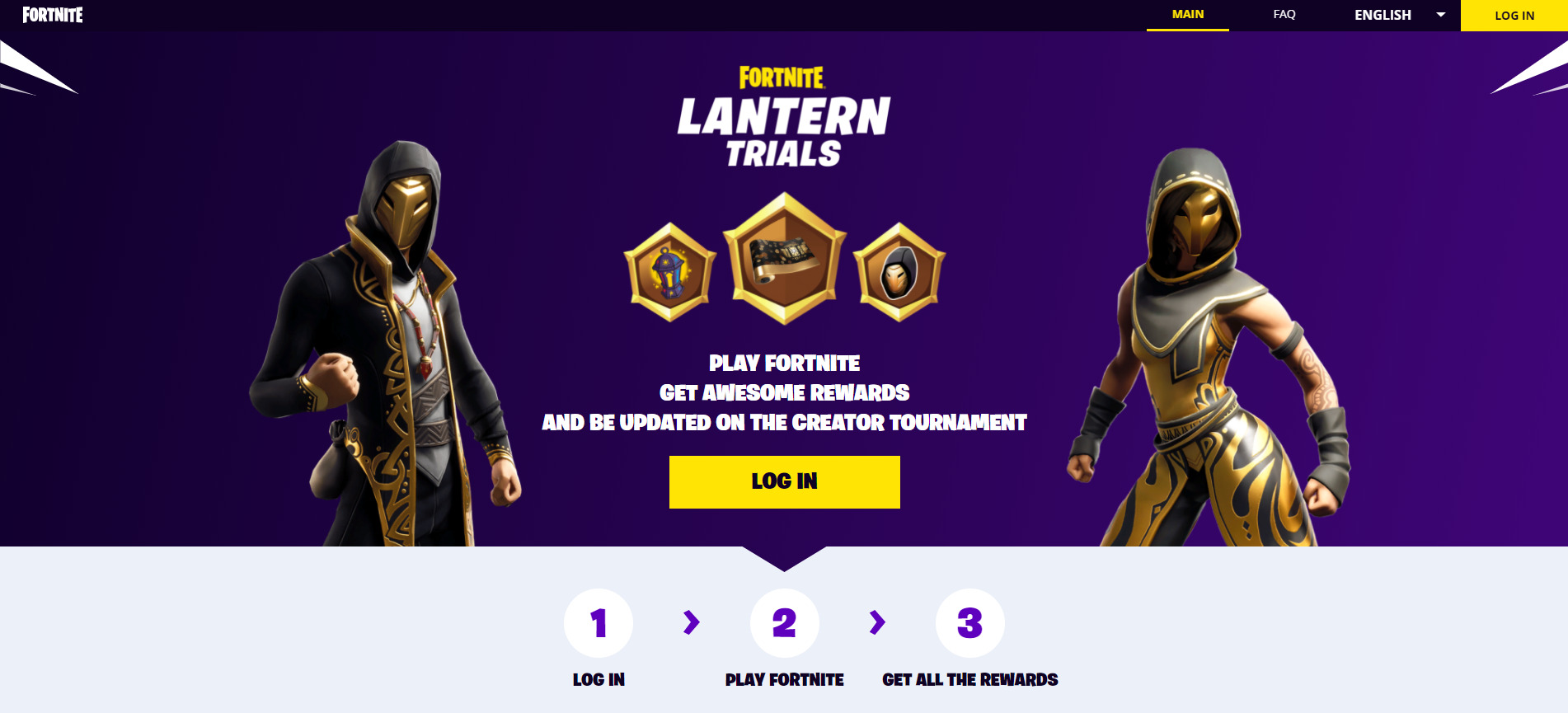The image size is (1568, 713).
Task: Click the large center LOG IN button
Action: coord(785,482)
